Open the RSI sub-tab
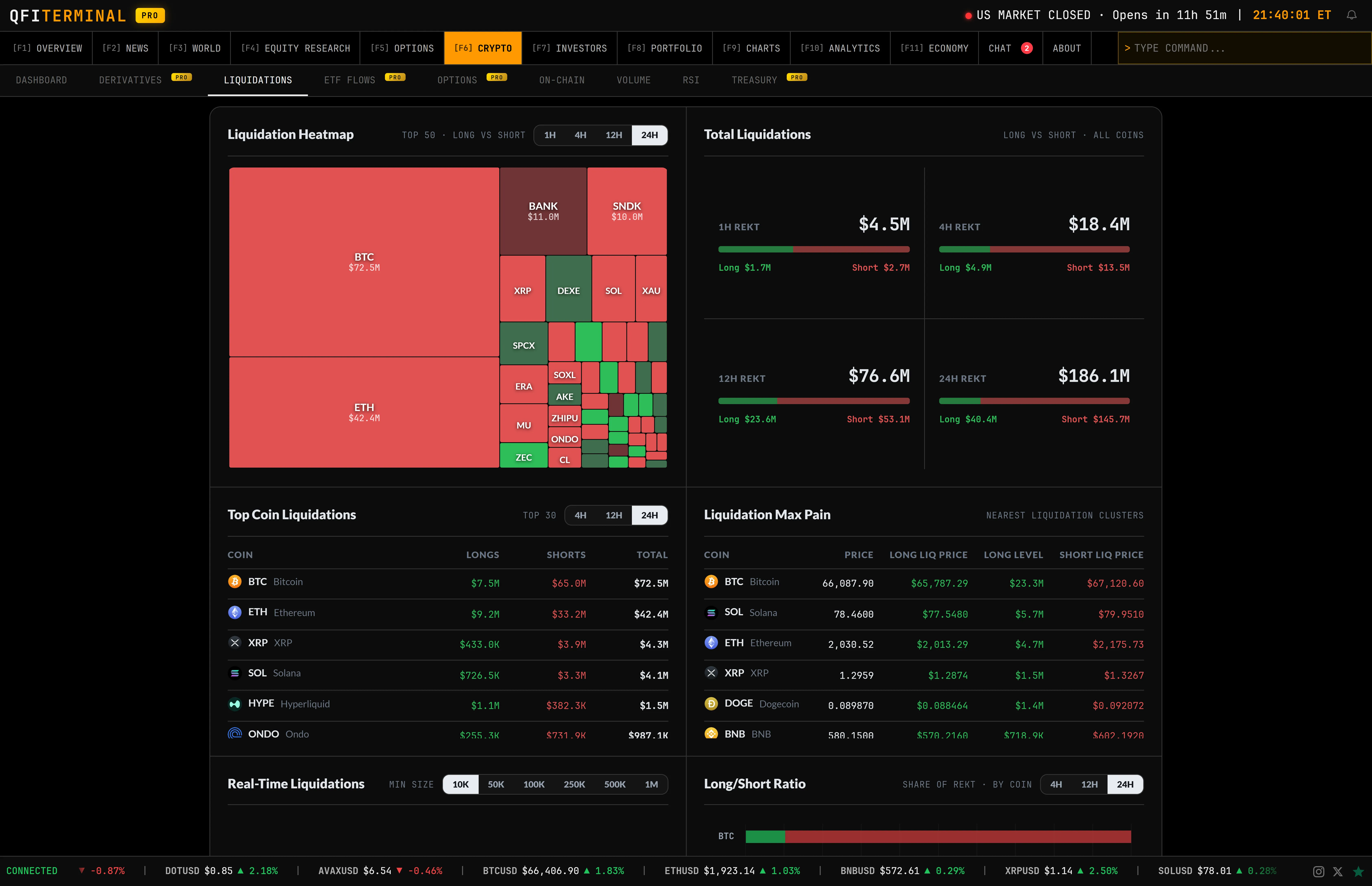 click(691, 80)
